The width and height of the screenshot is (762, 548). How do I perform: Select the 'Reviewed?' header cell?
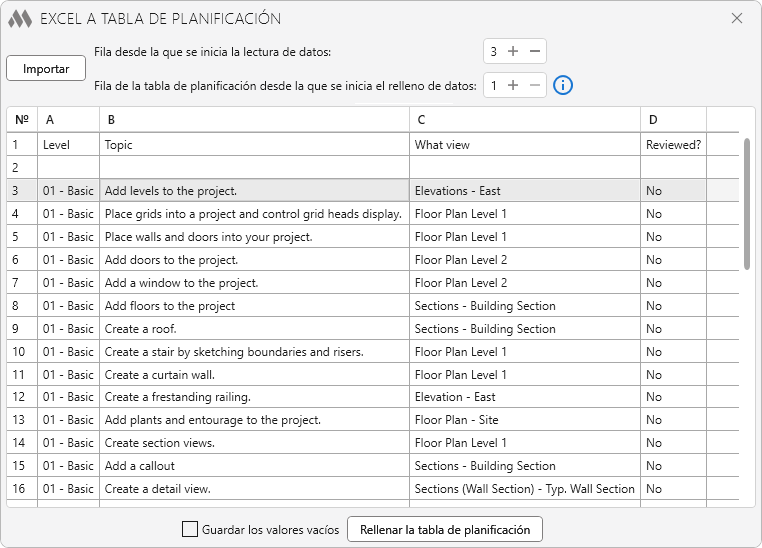[x=673, y=145]
